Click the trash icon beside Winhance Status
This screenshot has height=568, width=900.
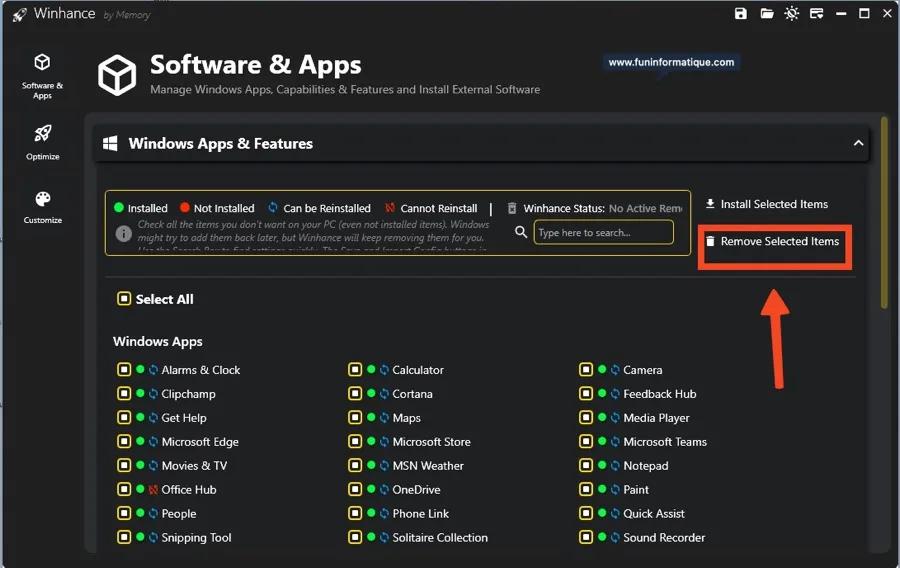[512, 208]
